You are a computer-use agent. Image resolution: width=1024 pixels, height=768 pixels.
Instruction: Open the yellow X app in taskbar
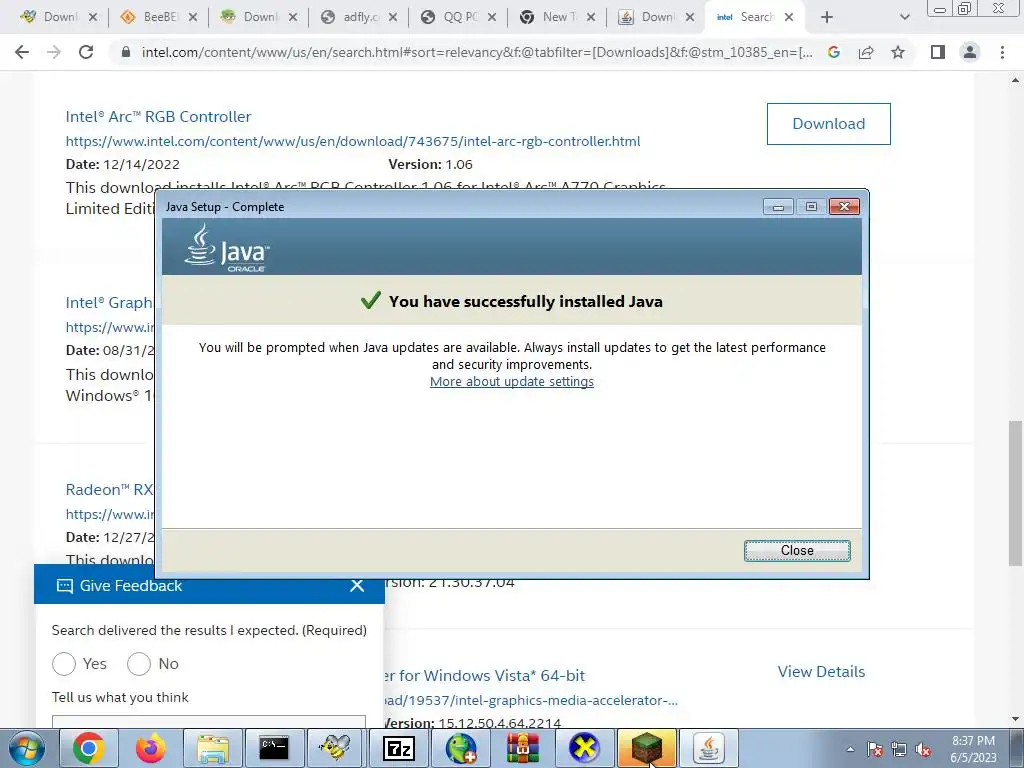click(x=584, y=748)
